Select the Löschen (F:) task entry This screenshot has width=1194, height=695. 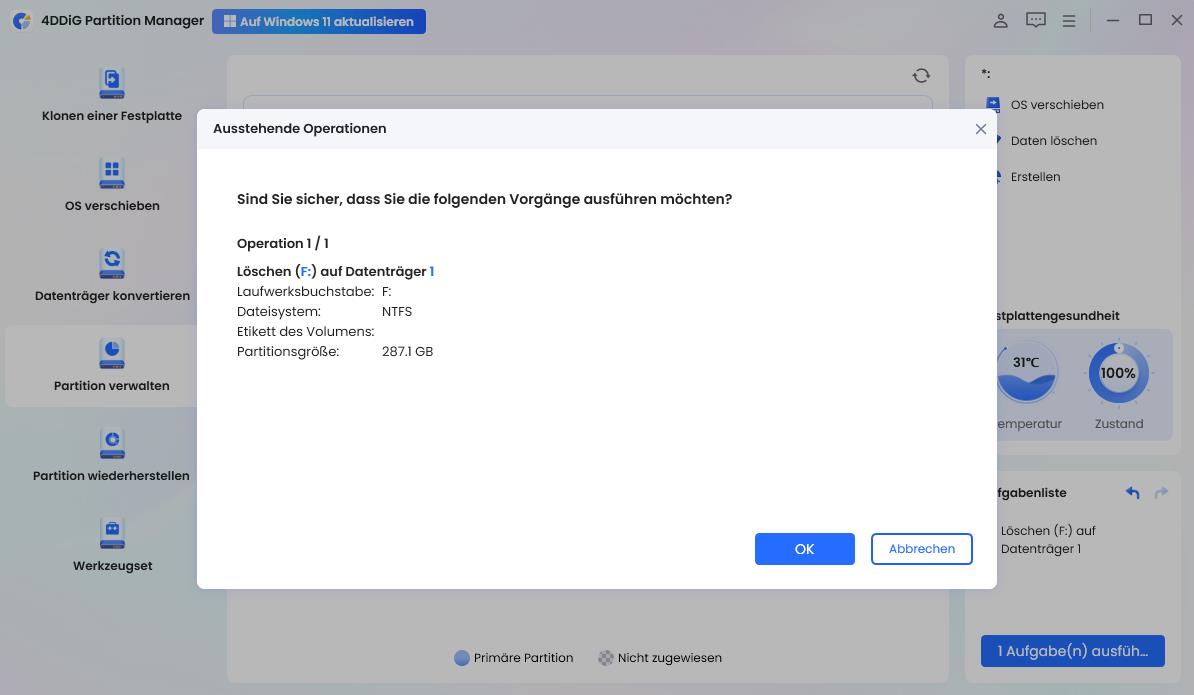pyautogui.click(x=1048, y=540)
